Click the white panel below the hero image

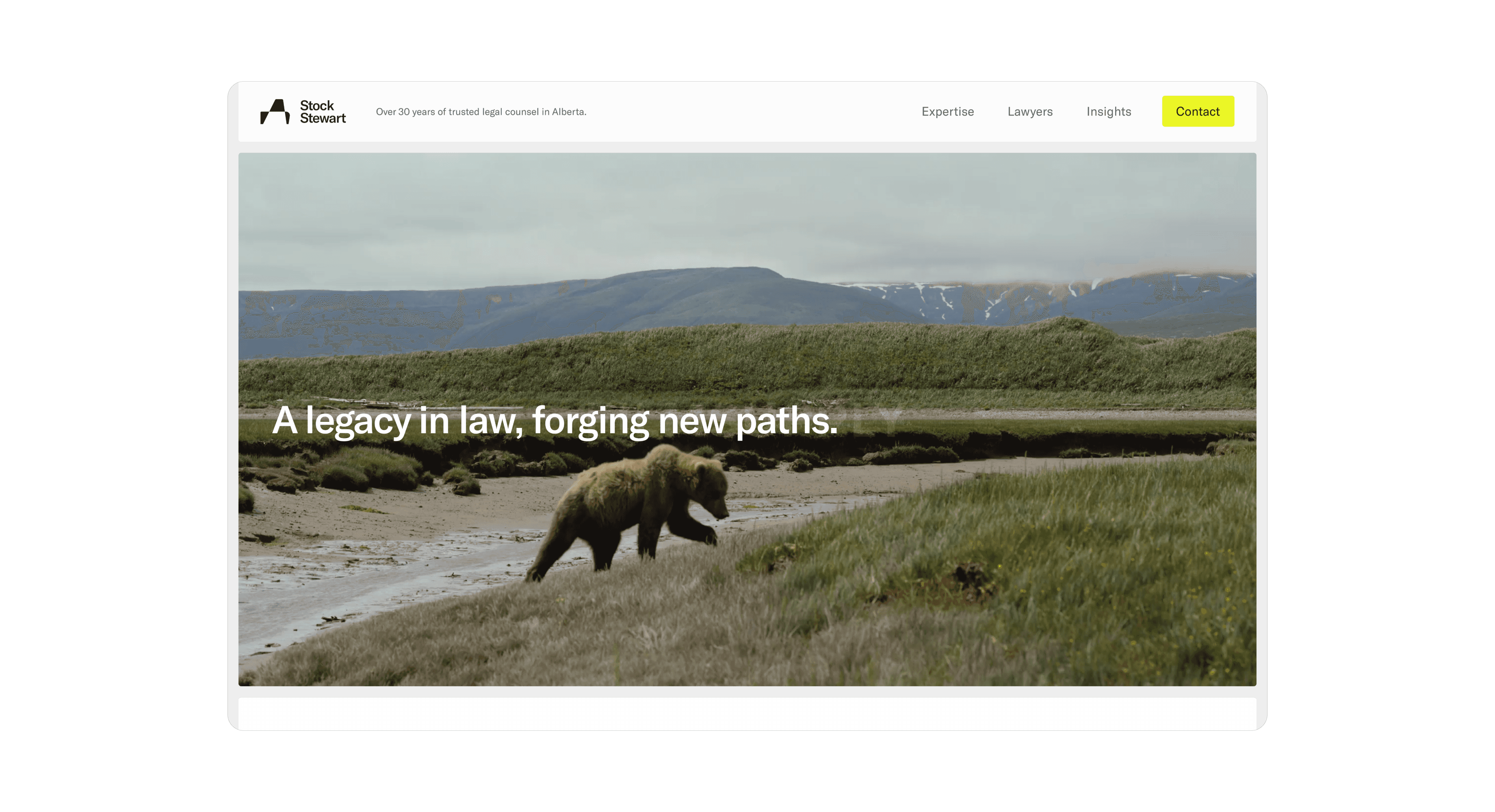747,713
